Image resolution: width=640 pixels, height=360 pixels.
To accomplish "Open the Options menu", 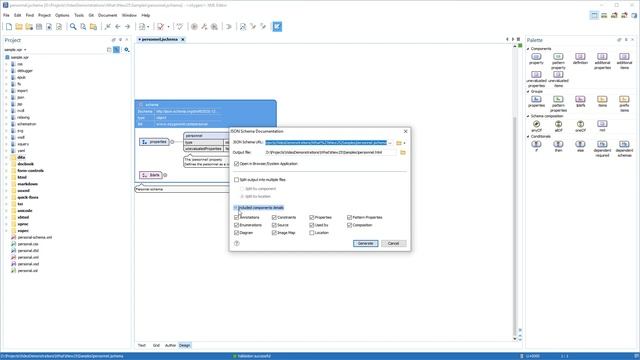I will pyautogui.click(x=62, y=15).
